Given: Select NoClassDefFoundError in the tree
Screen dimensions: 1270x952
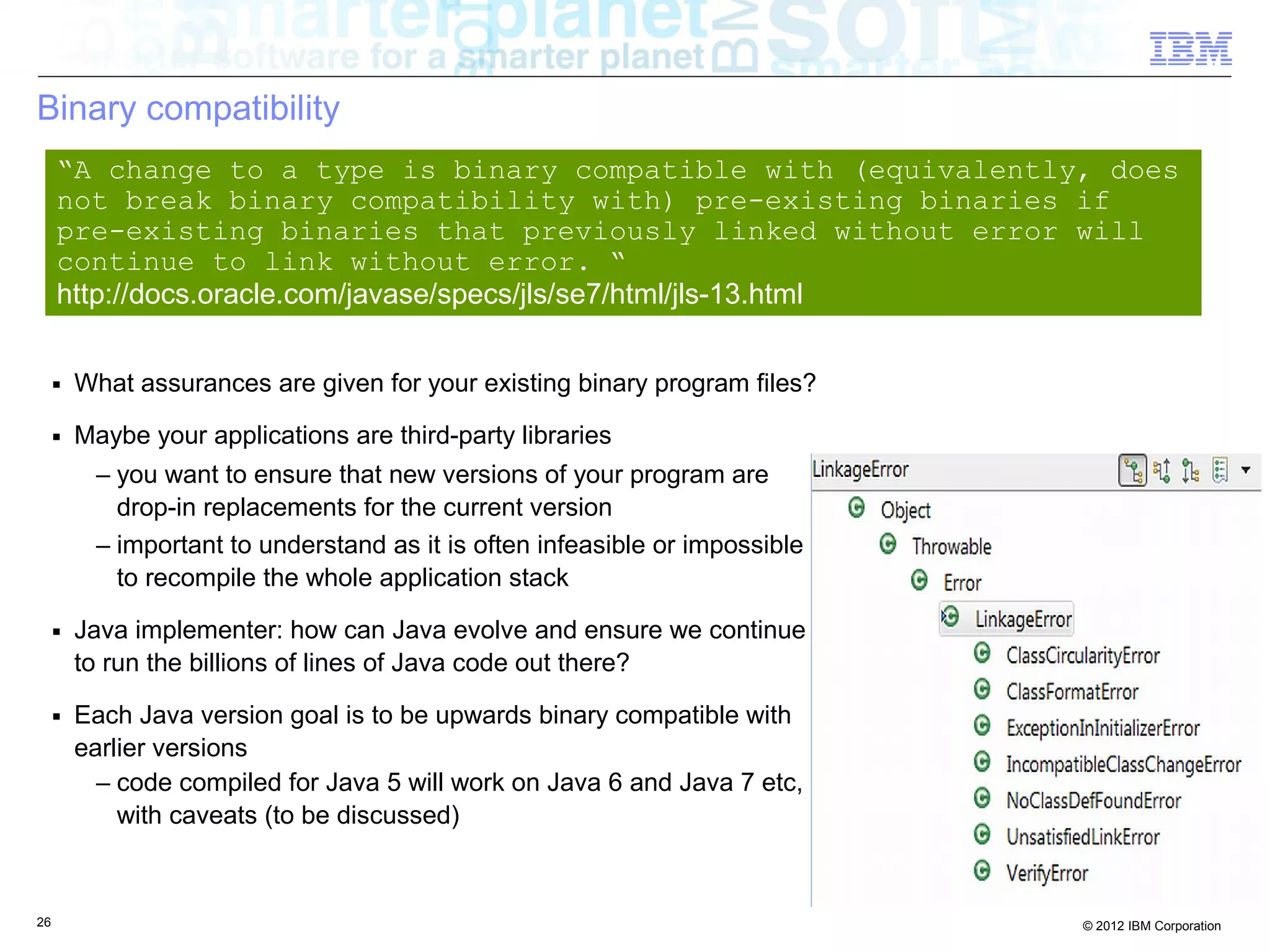Looking at the screenshot, I should (1094, 801).
